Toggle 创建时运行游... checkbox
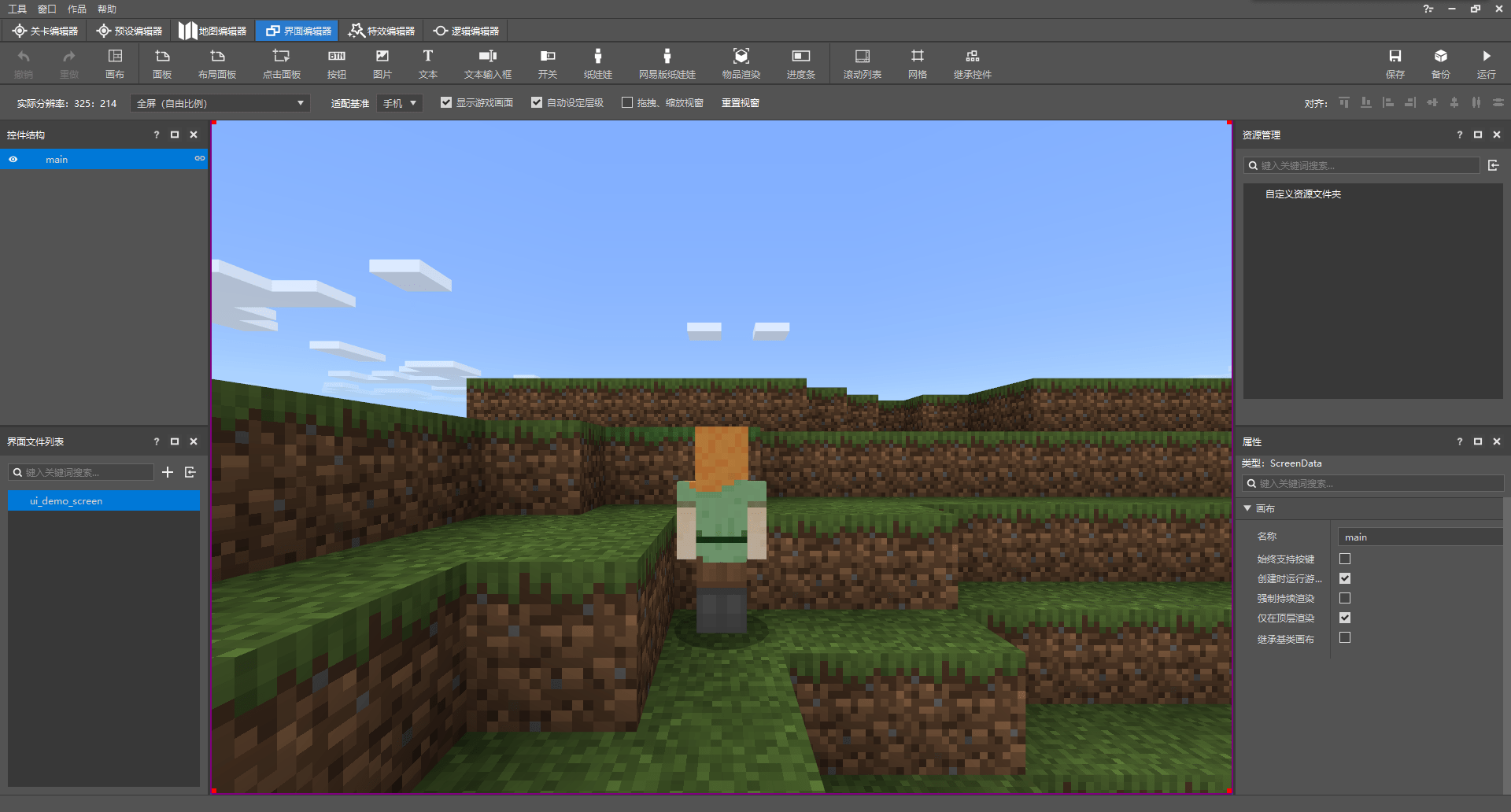 click(1345, 578)
